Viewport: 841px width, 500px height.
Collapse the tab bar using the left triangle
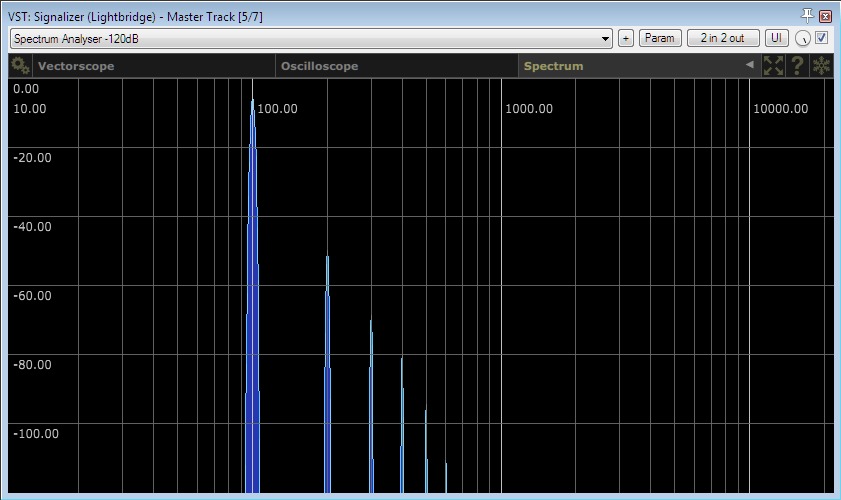point(749,66)
